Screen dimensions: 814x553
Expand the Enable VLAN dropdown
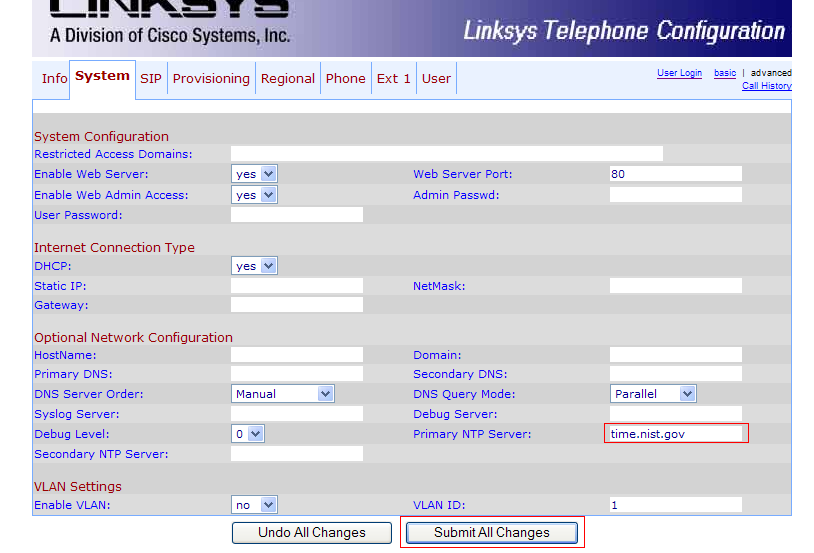click(x=254, y=505)
